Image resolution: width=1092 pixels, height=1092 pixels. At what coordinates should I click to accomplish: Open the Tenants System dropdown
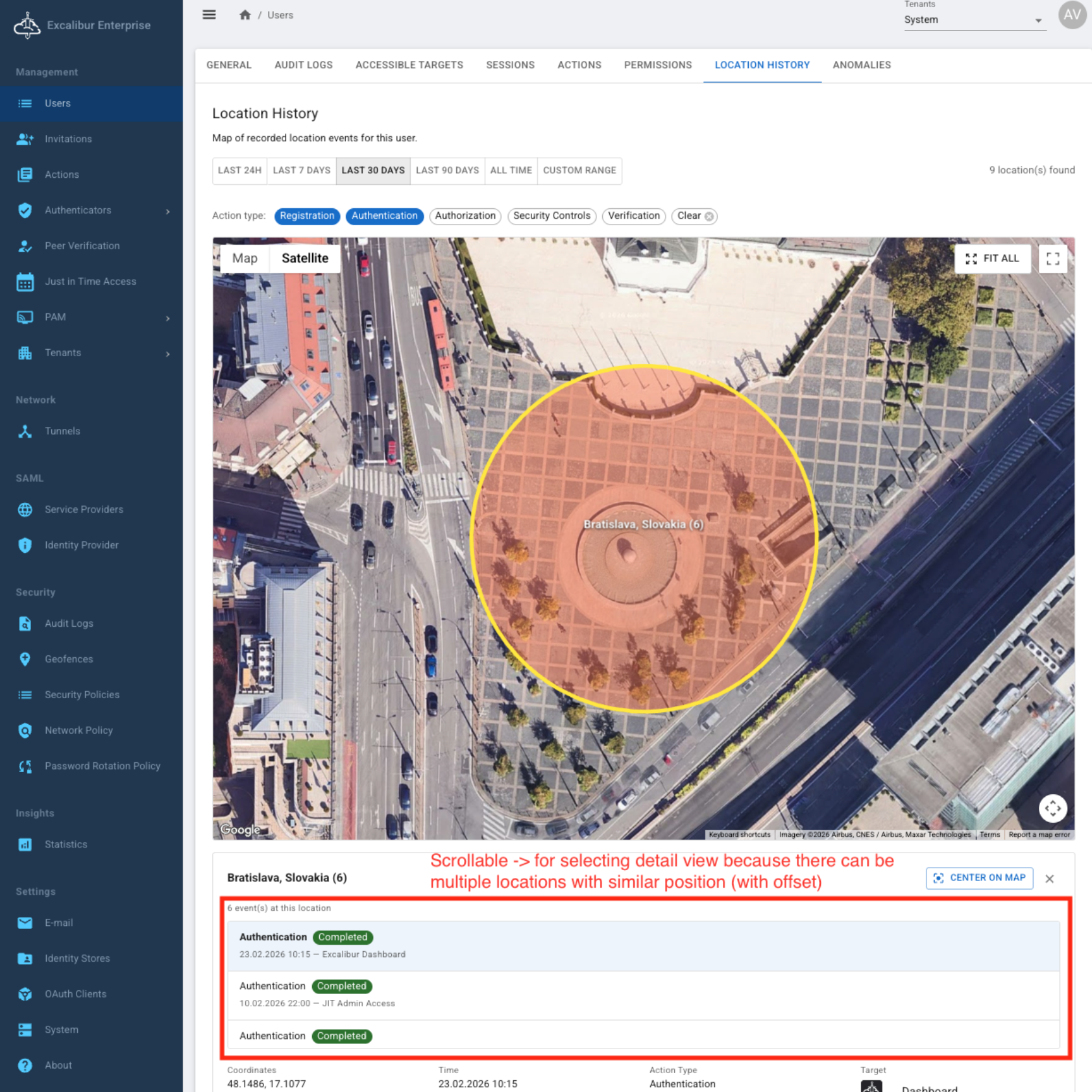[x=973, y=20]
